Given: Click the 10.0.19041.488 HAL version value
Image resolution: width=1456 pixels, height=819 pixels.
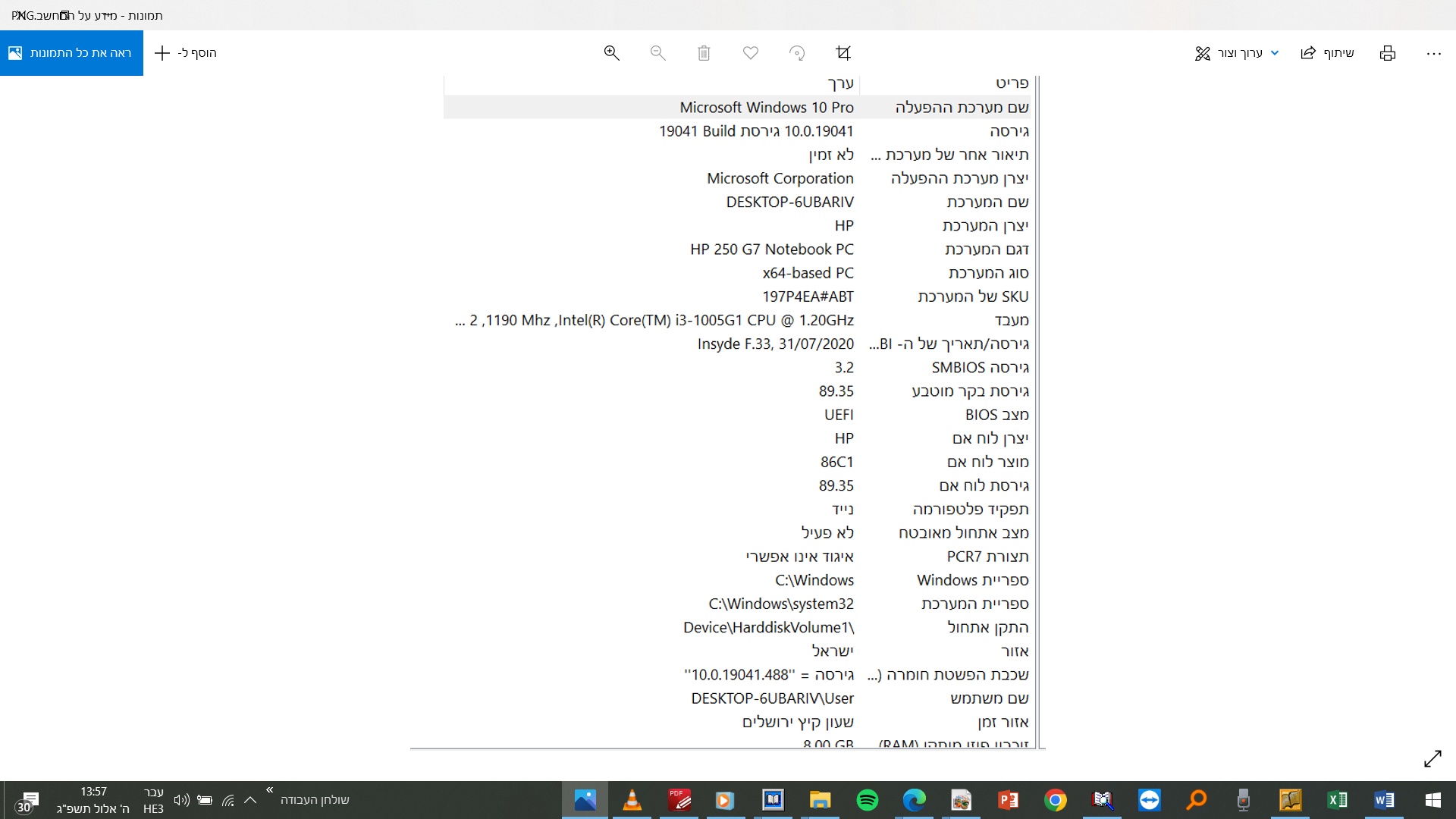Looking at the screenshot, I should (769, 675).
